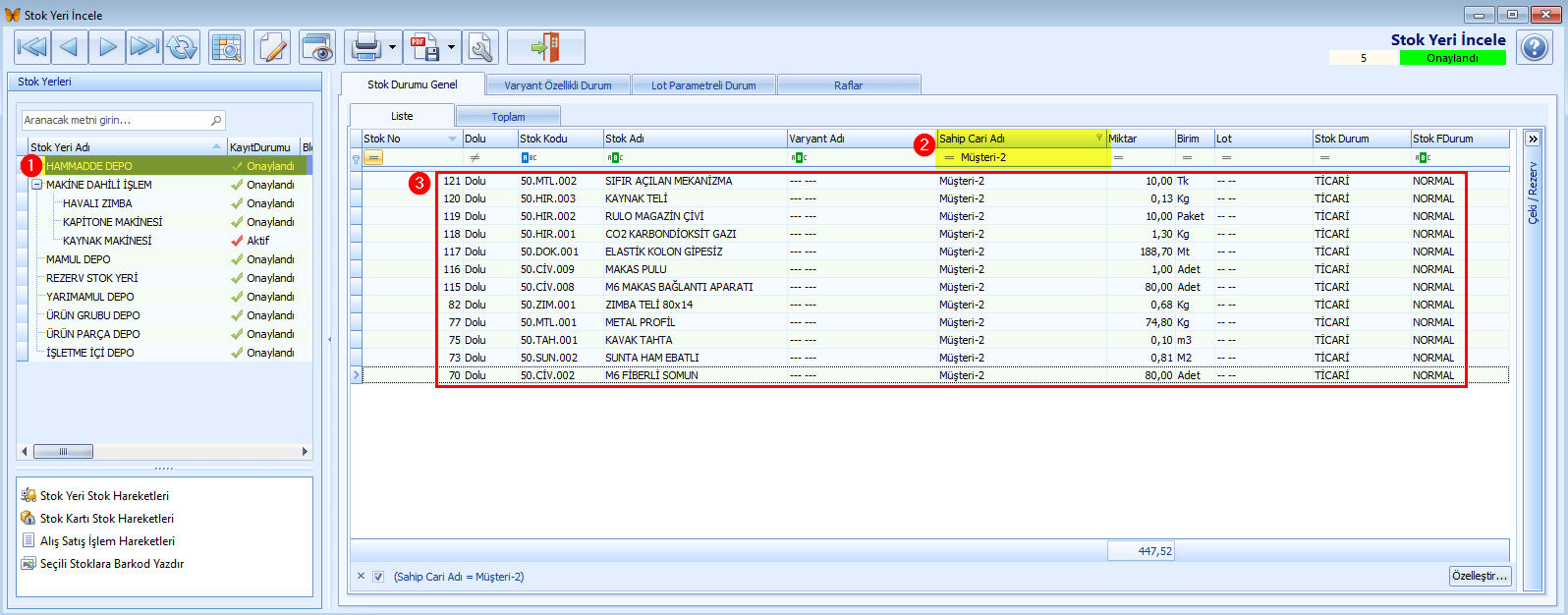Click the exit door icon

pyautogui.click(x=546, y=47)
